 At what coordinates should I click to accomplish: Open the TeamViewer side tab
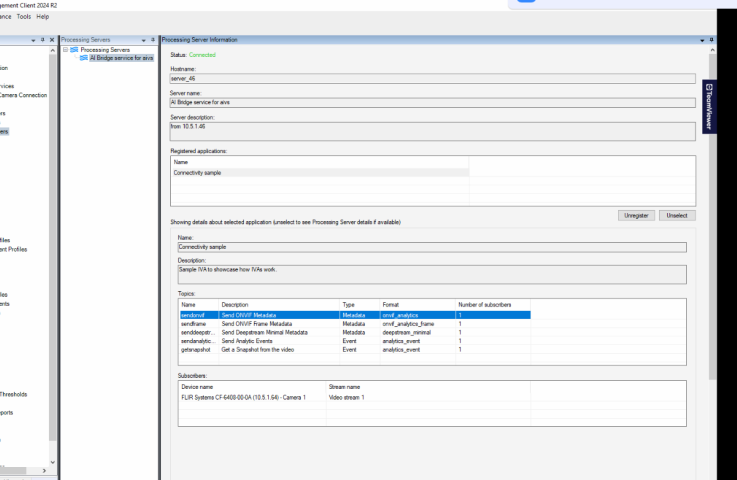tap(709, 107)
